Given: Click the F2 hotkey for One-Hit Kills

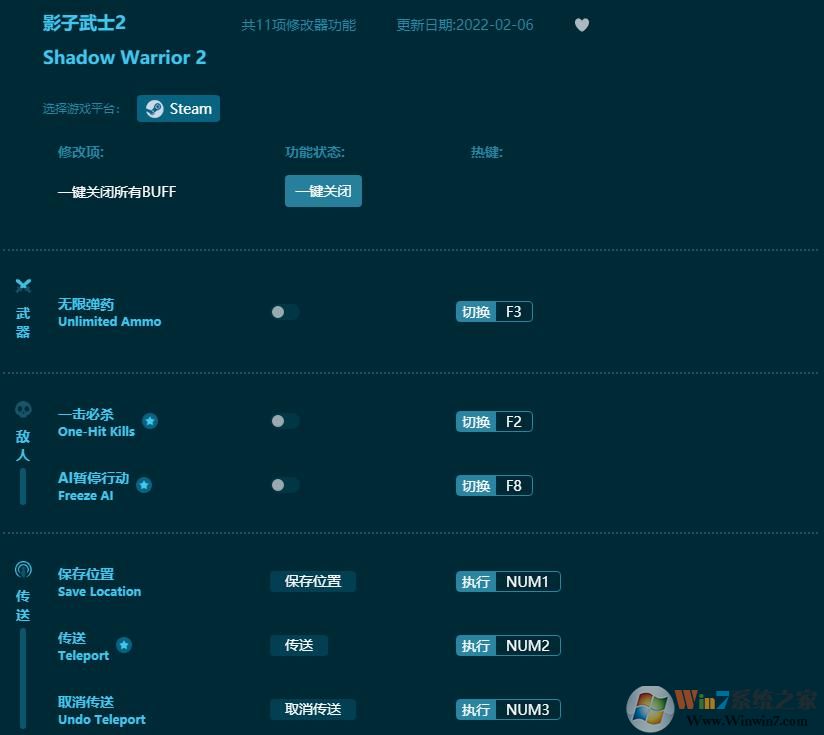Looking at the screenshot, I should coord(514,421).
